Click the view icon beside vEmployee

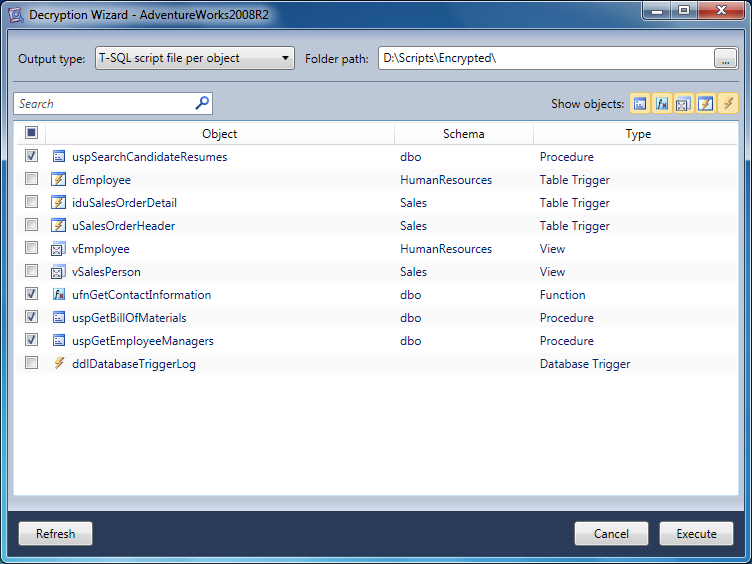coord(59,248)
